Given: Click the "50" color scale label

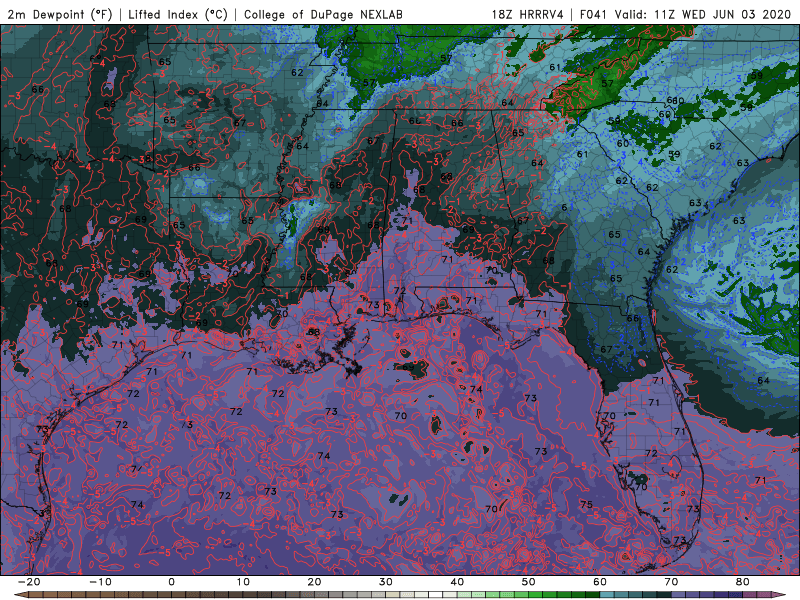Looking at the screenshot, I should (x=529, y=582).
